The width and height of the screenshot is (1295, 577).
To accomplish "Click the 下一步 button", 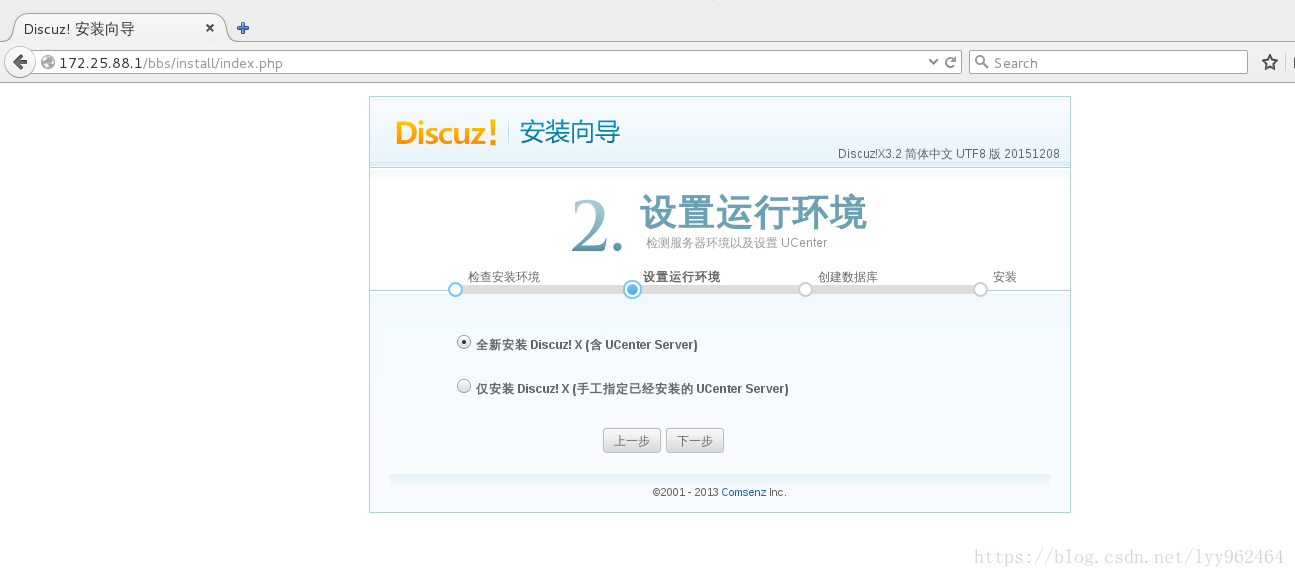I will tap(695, 441).
